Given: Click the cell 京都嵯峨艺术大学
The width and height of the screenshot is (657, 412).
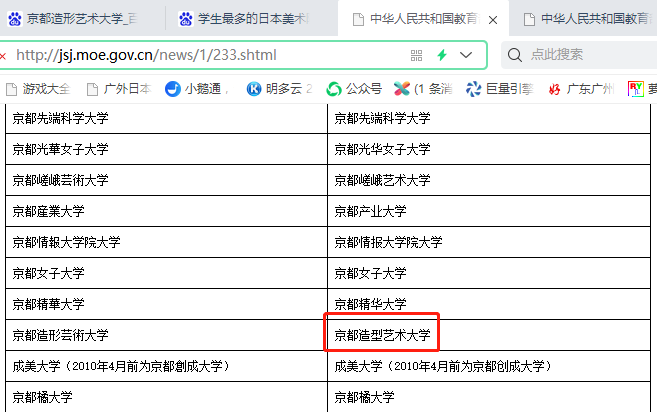Looking at the screenshot, I should (x=489, y=180).
